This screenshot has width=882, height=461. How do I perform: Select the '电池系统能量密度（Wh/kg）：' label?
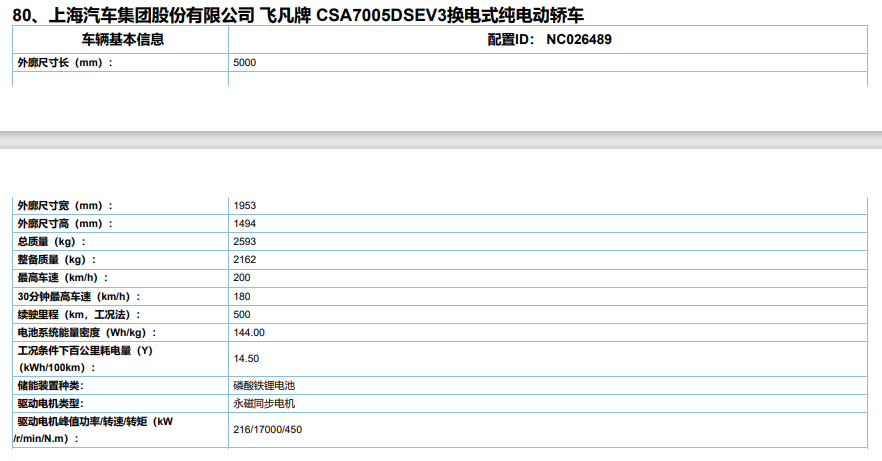[87, 332]
